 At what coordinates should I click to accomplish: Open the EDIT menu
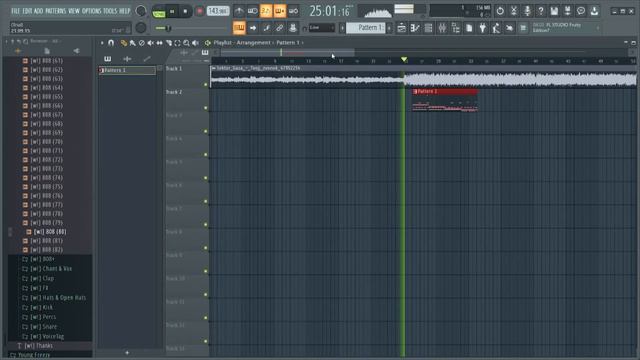27,11
